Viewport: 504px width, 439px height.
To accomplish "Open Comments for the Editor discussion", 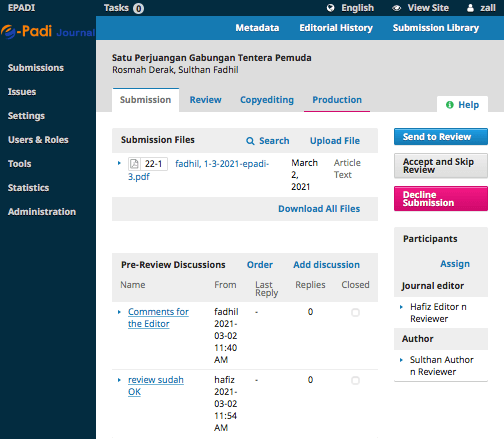I will click(x=158, y=318).
